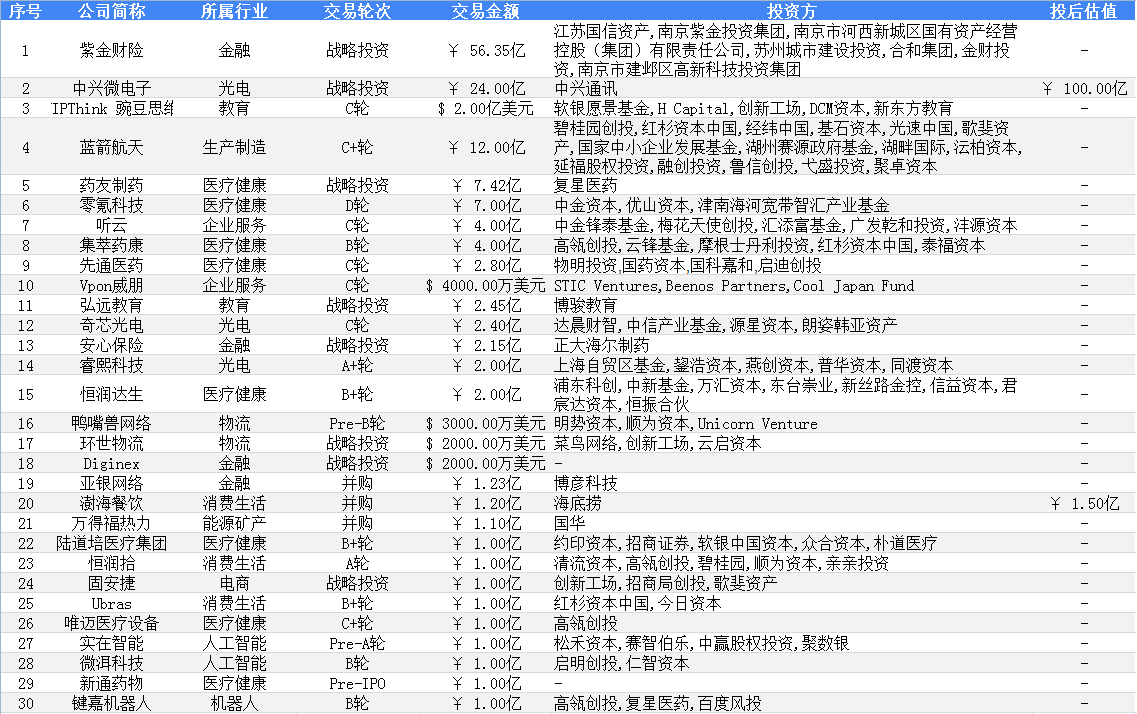Image resolution: width=1137 pixels, height=714 pixels.
Task: Click the 交易金额 column header
Action: click(485, 11)
